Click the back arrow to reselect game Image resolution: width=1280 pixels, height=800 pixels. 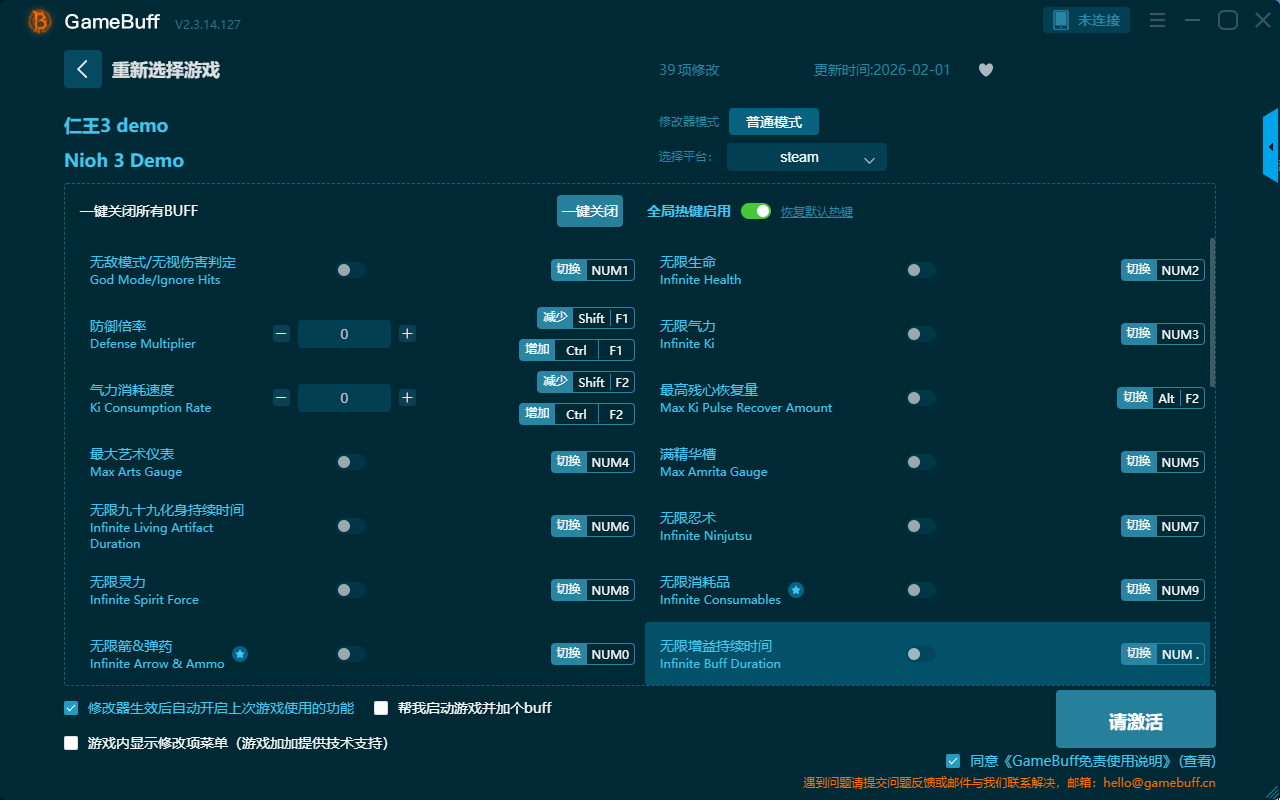coord(83,69)
